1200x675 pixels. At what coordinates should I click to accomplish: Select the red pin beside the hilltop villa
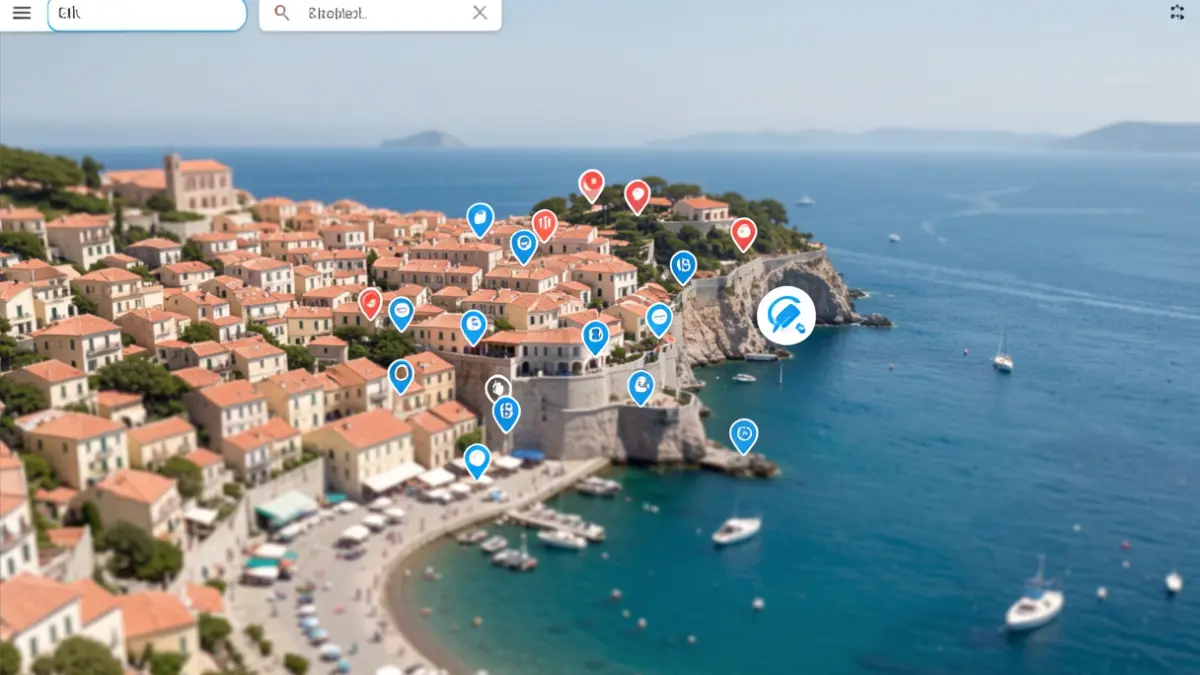point(637,197)
